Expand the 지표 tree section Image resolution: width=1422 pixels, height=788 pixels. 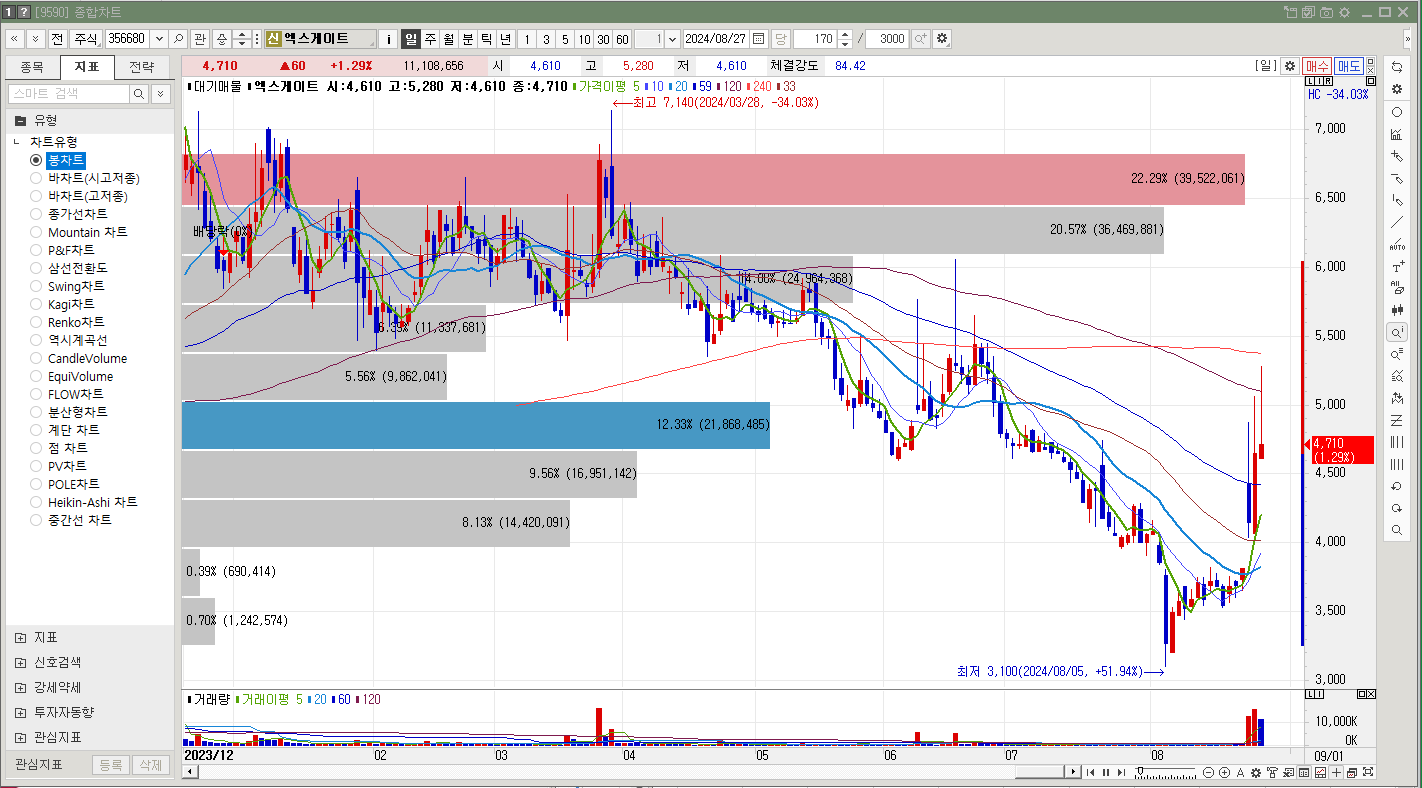click(21, 637)
